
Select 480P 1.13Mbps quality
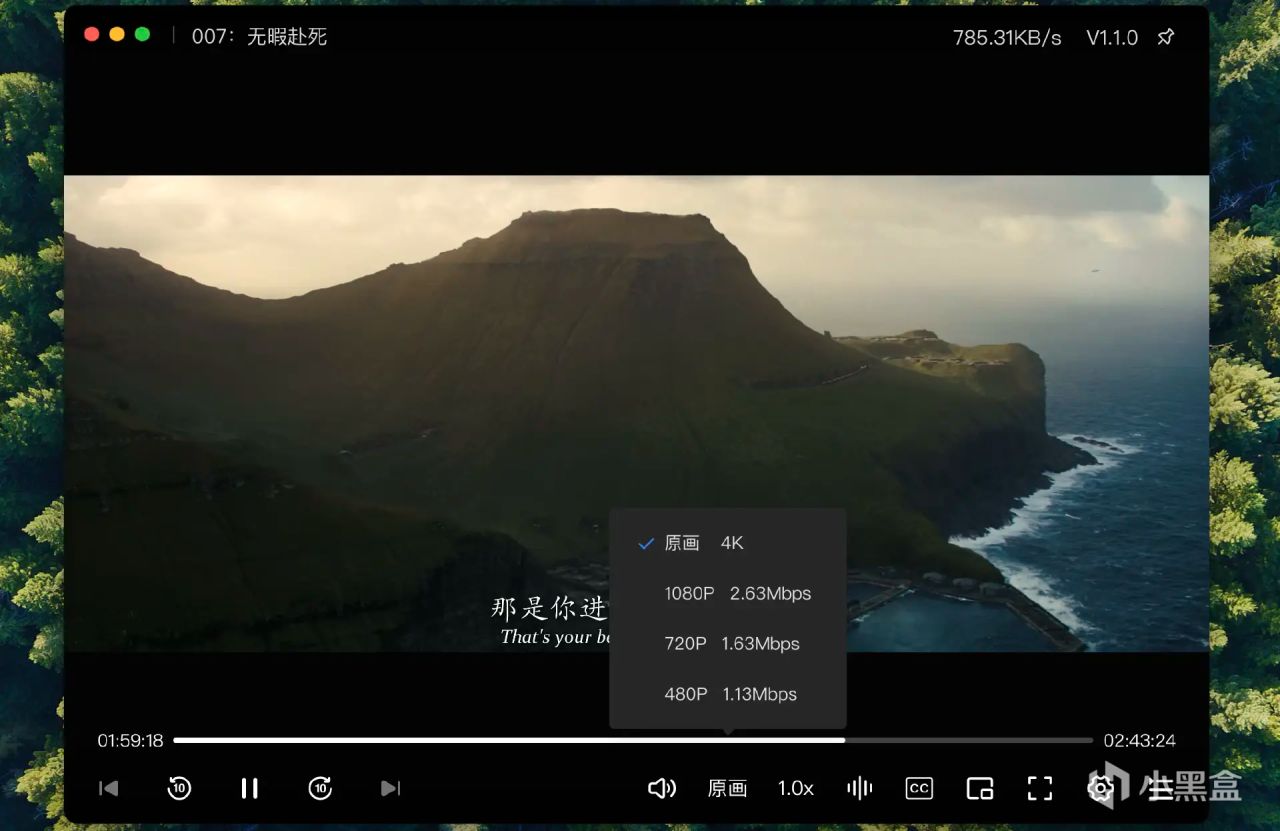click(728, 693)
